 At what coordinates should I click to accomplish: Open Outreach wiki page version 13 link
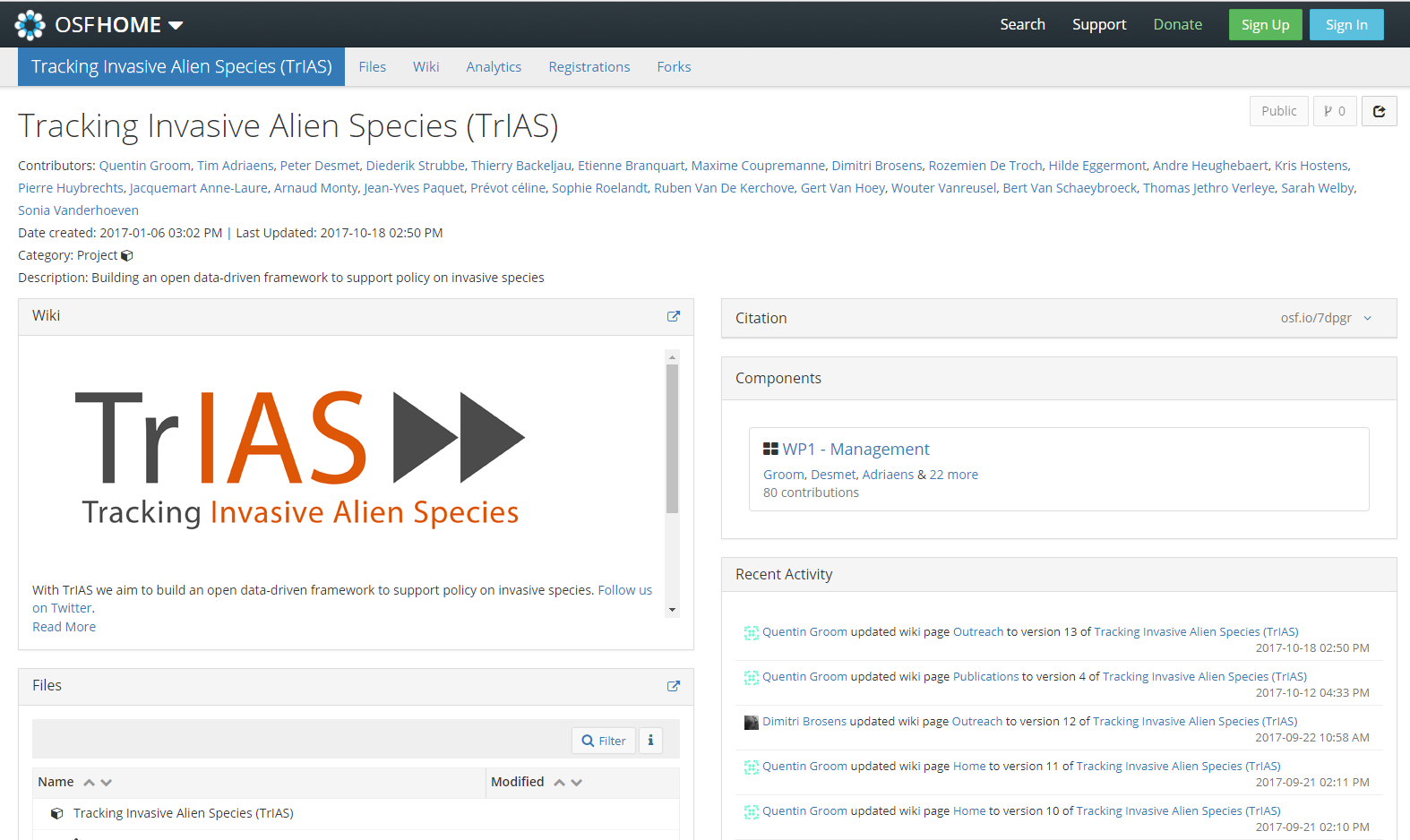pyautogui.click(x=978, y=632)
